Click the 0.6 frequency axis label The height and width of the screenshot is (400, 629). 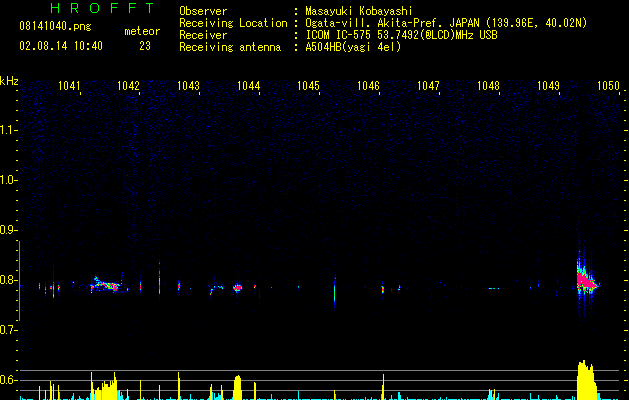point(9,380)
